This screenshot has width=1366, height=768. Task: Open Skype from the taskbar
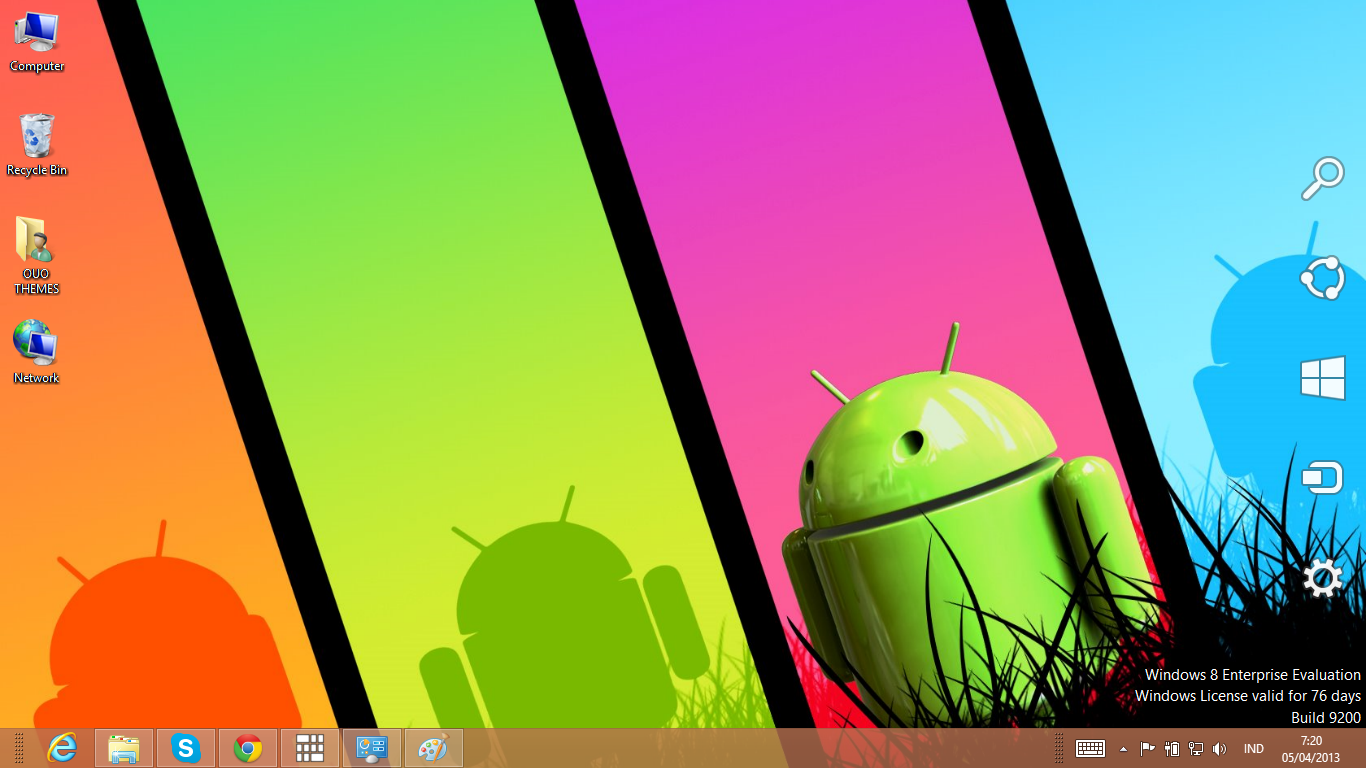(x=186, y=748)
